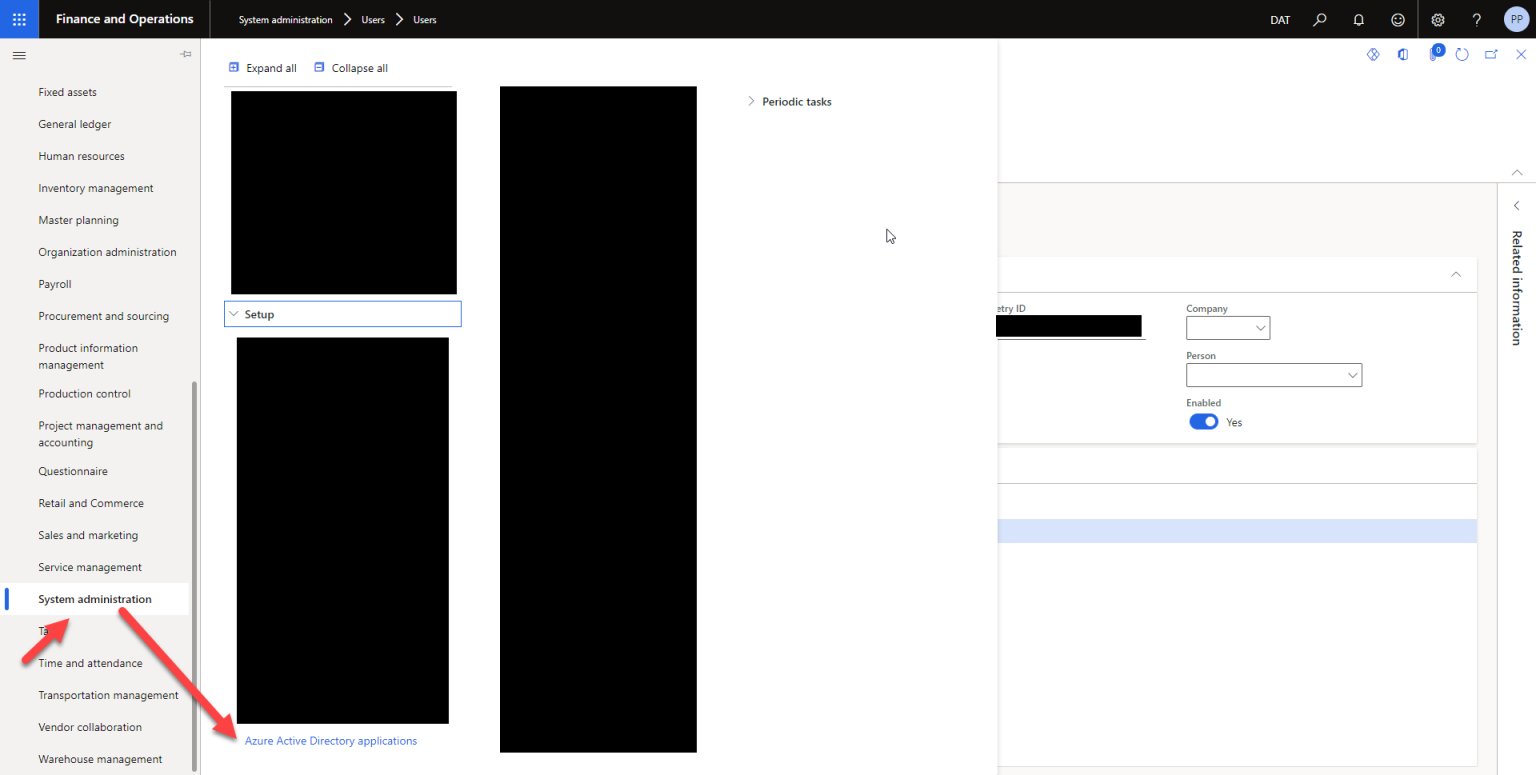Click the navigation pane vertical scrollbar
Screen dimensions: 1536x775
tap(194, 575)
